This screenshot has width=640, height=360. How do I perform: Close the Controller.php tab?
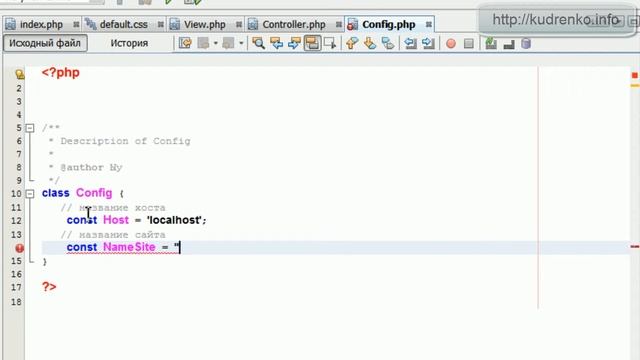click(339, 25)
